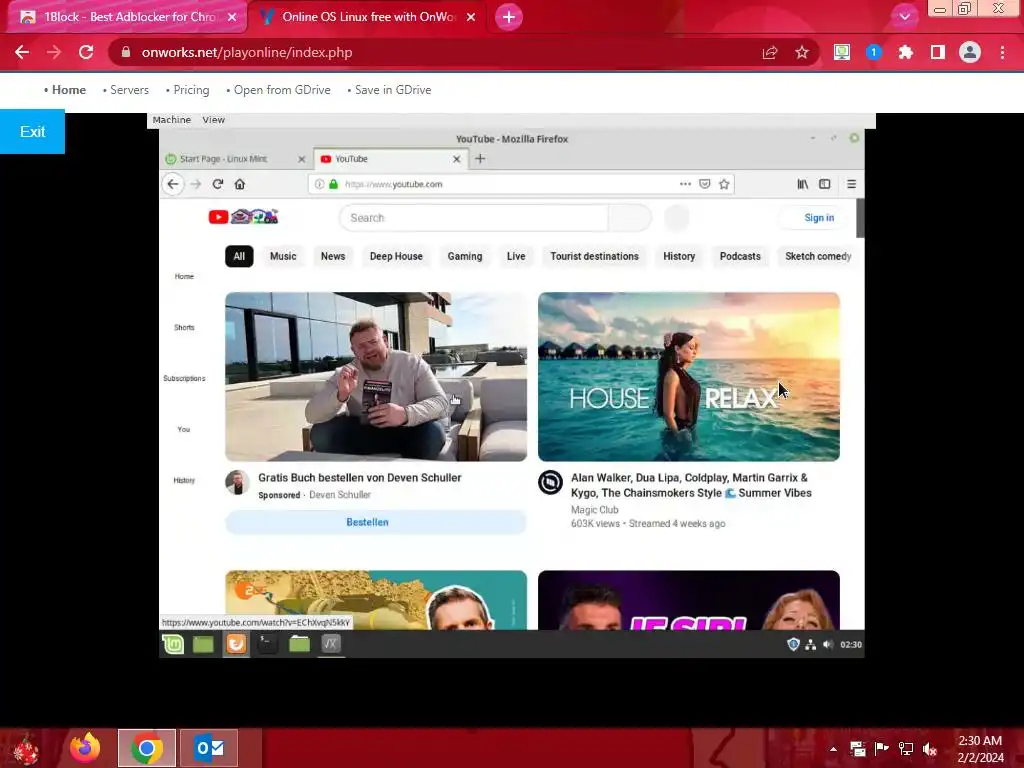Click Open from GDrive link

[282, 90]
